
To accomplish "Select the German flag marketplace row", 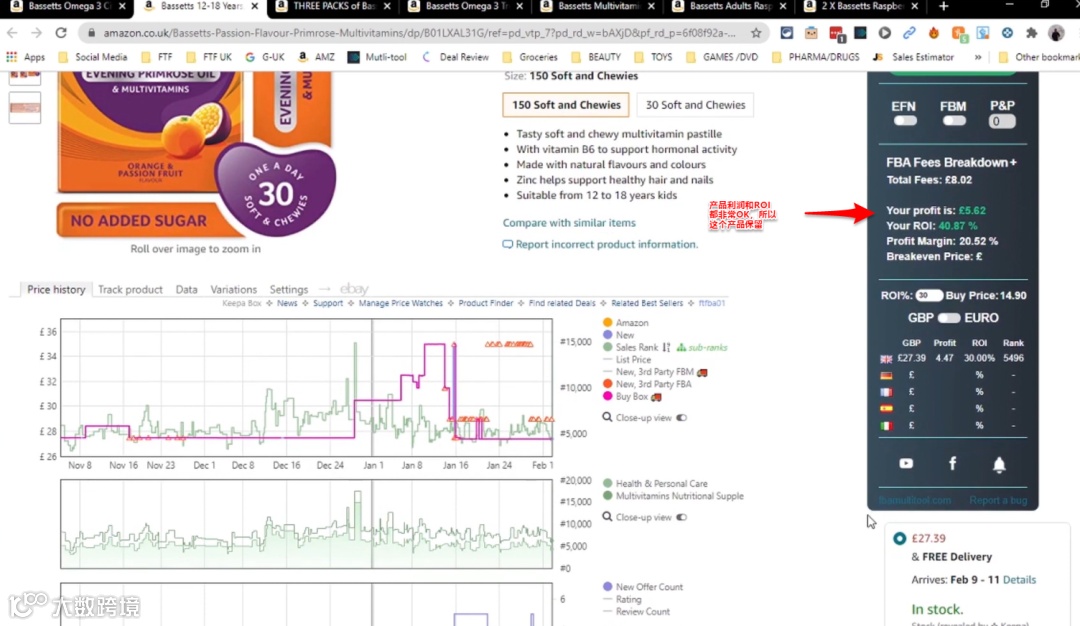I will pyautogui.click(x=953, y=375).
